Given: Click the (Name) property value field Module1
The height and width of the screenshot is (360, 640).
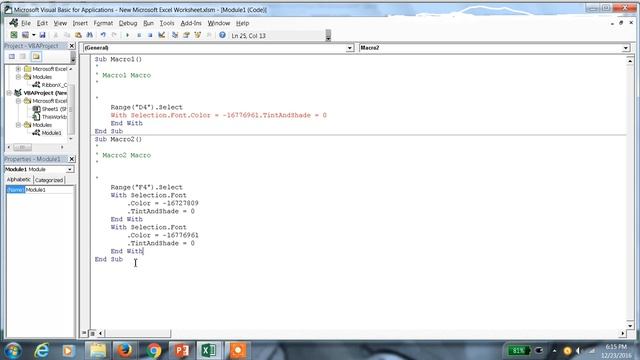Looking at the screenshot, I should [x=49, y=190].
